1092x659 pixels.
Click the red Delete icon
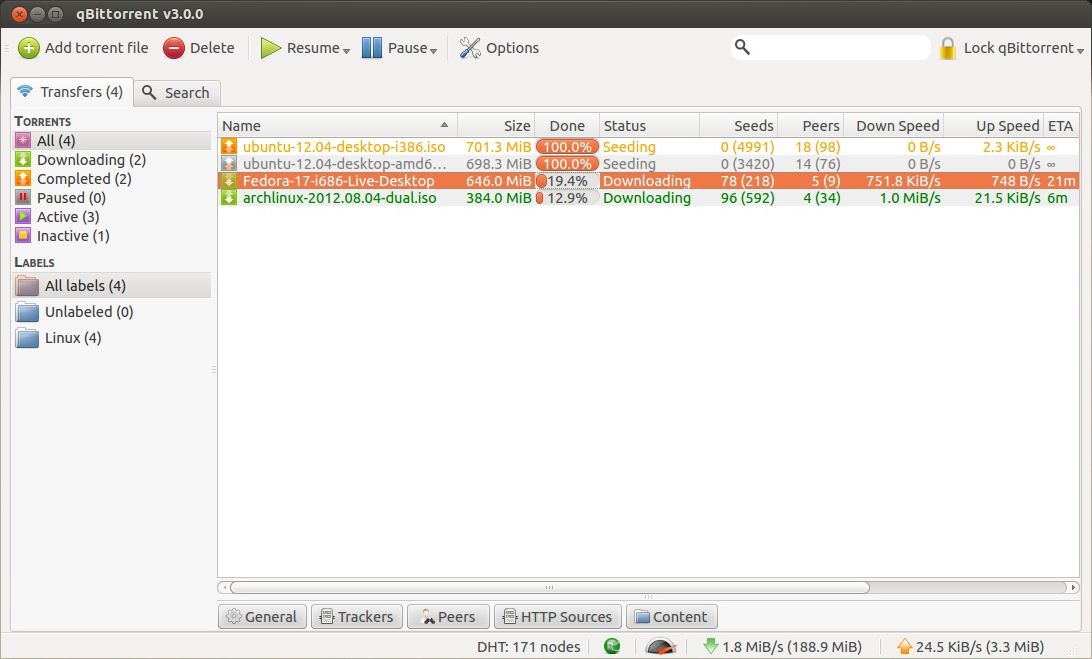(x=173, y=48)
